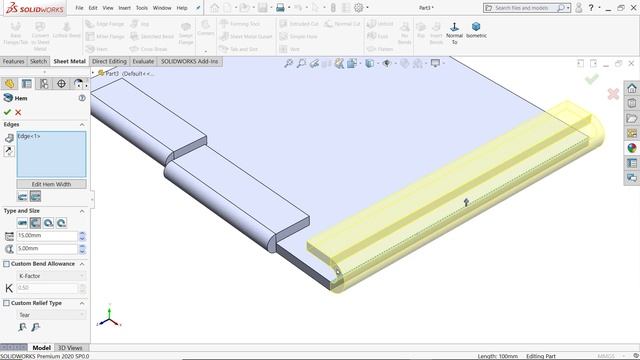Image resolution: width=640 pixels, height=360 pixels.
Task: Accept the Hem with the green checkmark in the PropertyManager
Action: pyautogui.click(x=7, y=112)
